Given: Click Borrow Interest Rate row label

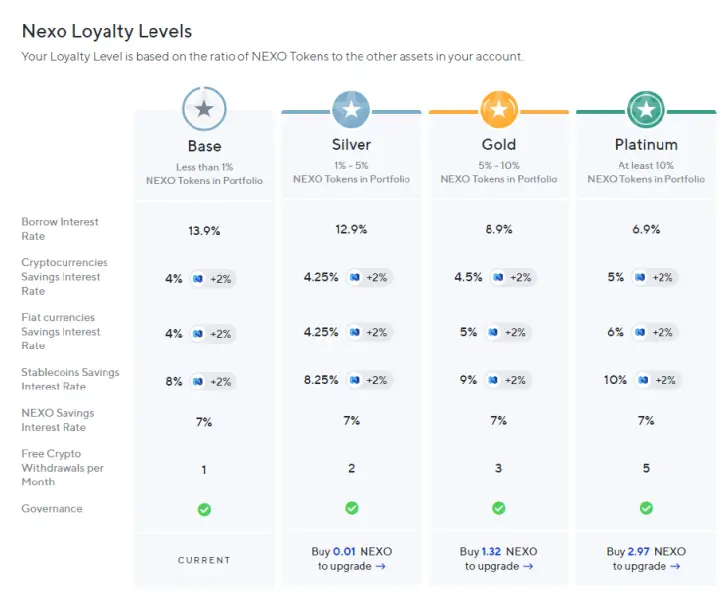Looking at the screenshot, I should 60,229.
